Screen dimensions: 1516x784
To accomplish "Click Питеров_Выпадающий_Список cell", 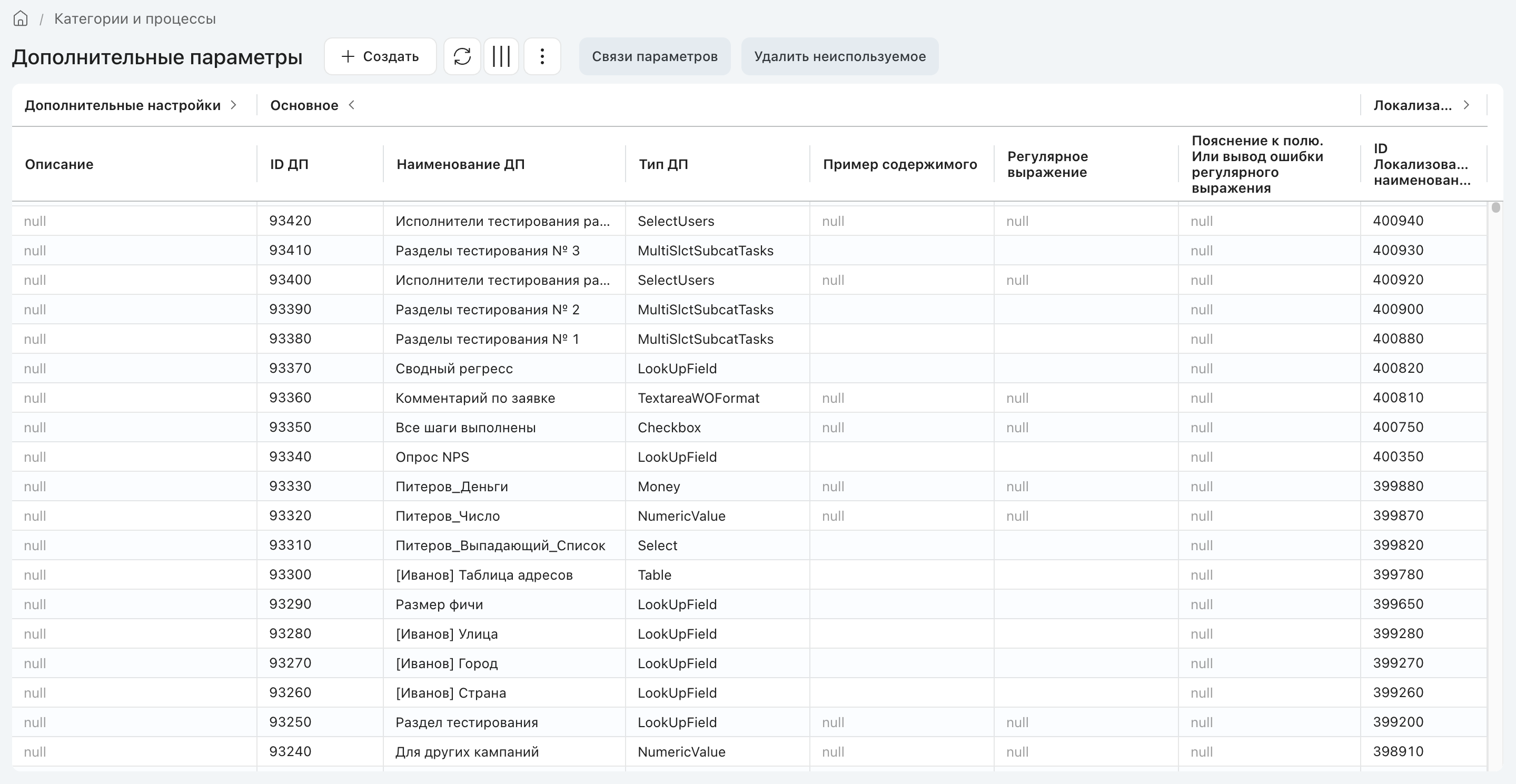I will (504, 545).
